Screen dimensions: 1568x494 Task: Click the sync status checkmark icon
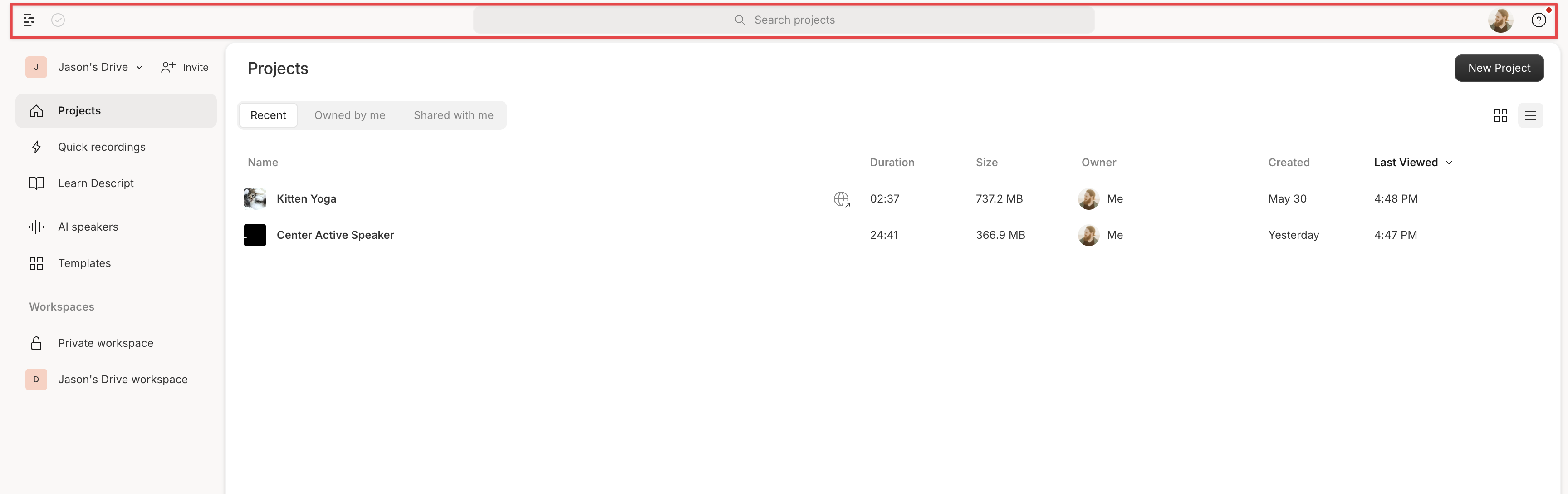(58, 20)
